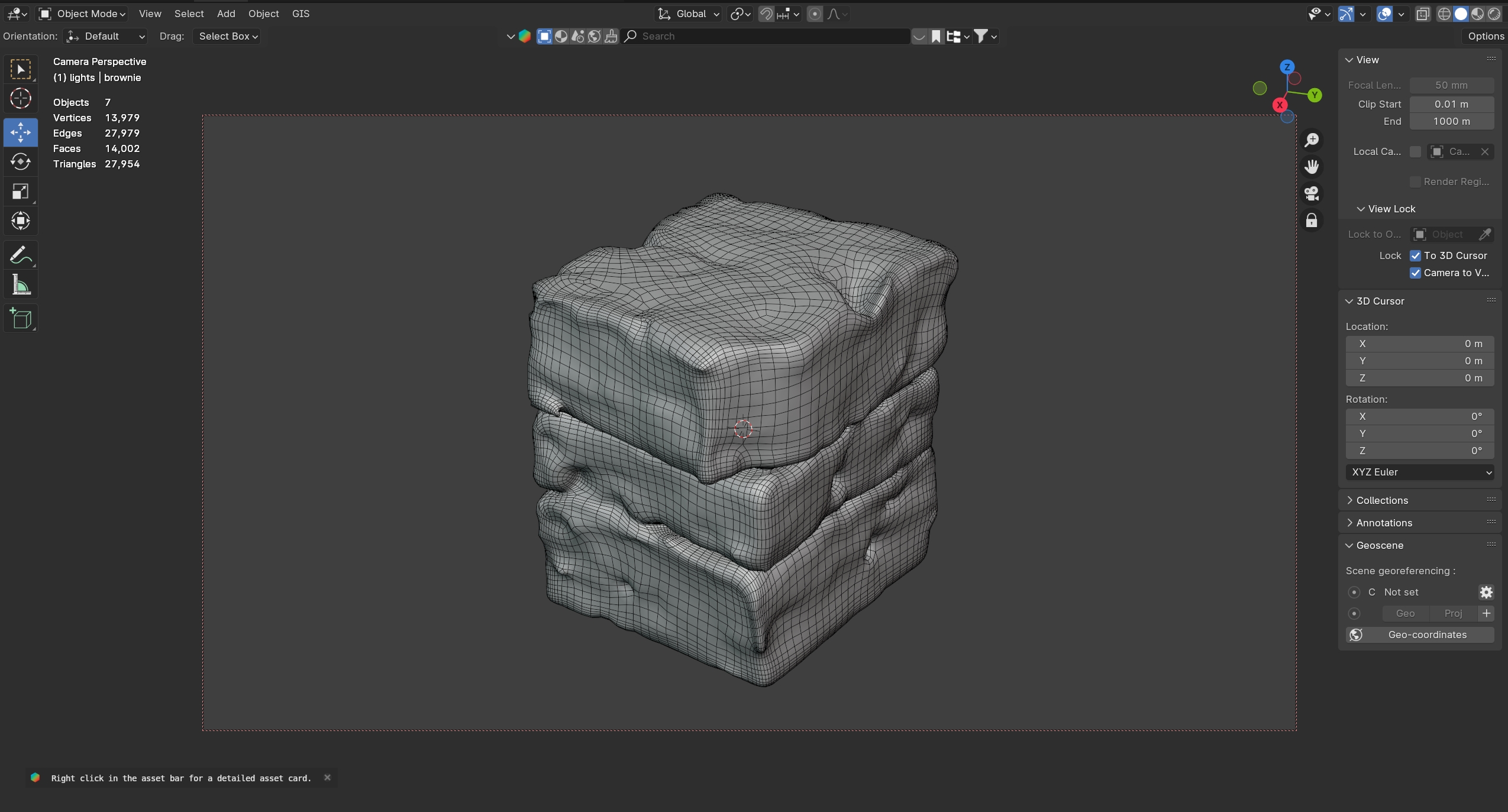Activate the Annotate pencil tool
The width and height of the screenshot is (1508, 812).
pos(21,255)
